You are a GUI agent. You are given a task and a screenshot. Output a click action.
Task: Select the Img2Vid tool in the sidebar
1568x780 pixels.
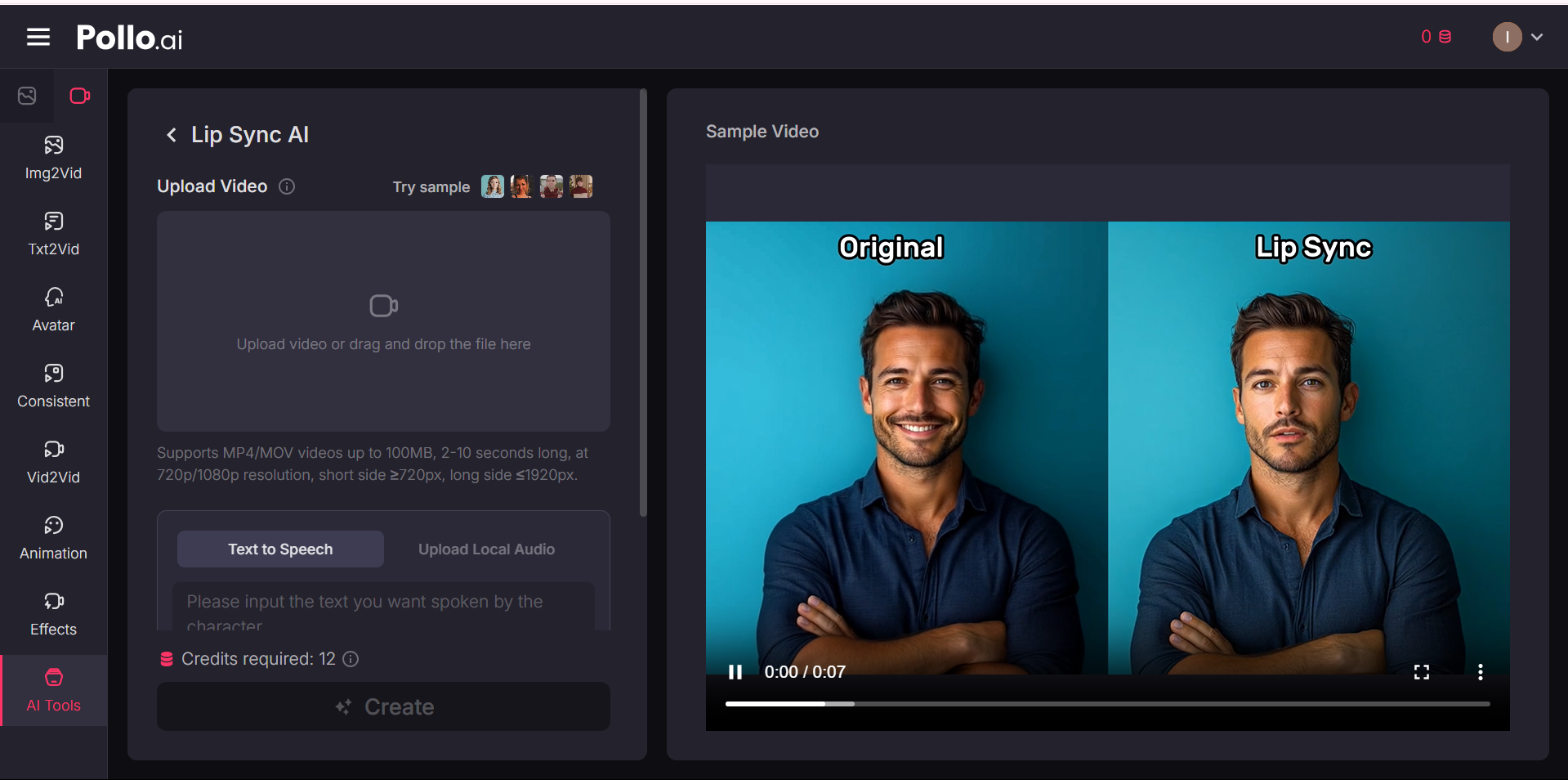coord(52,158)
